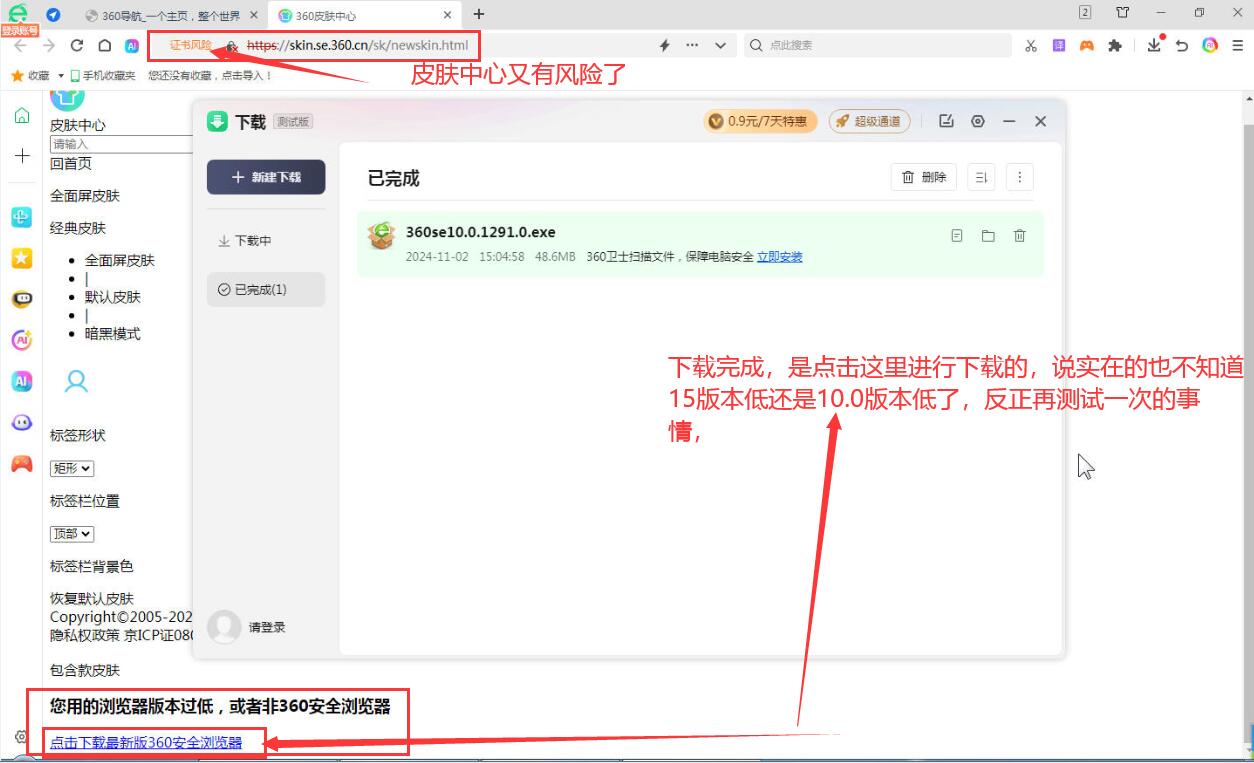Open the 标签形状 矩形 dropdown
1254x763 pixels.
[x=72, y=468]
